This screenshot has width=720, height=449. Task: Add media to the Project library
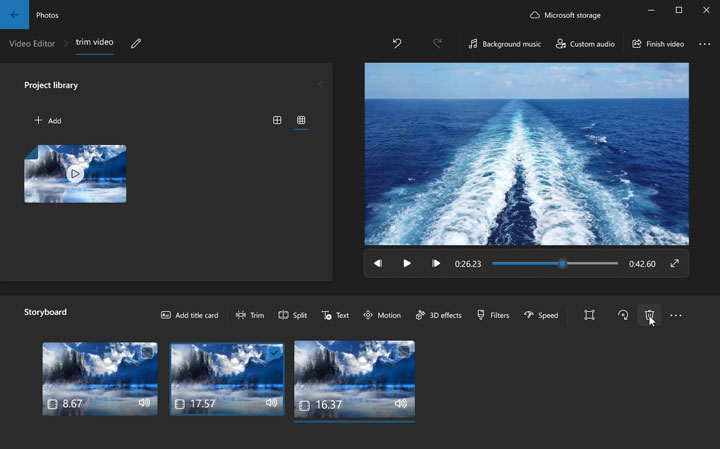(48, 121)
